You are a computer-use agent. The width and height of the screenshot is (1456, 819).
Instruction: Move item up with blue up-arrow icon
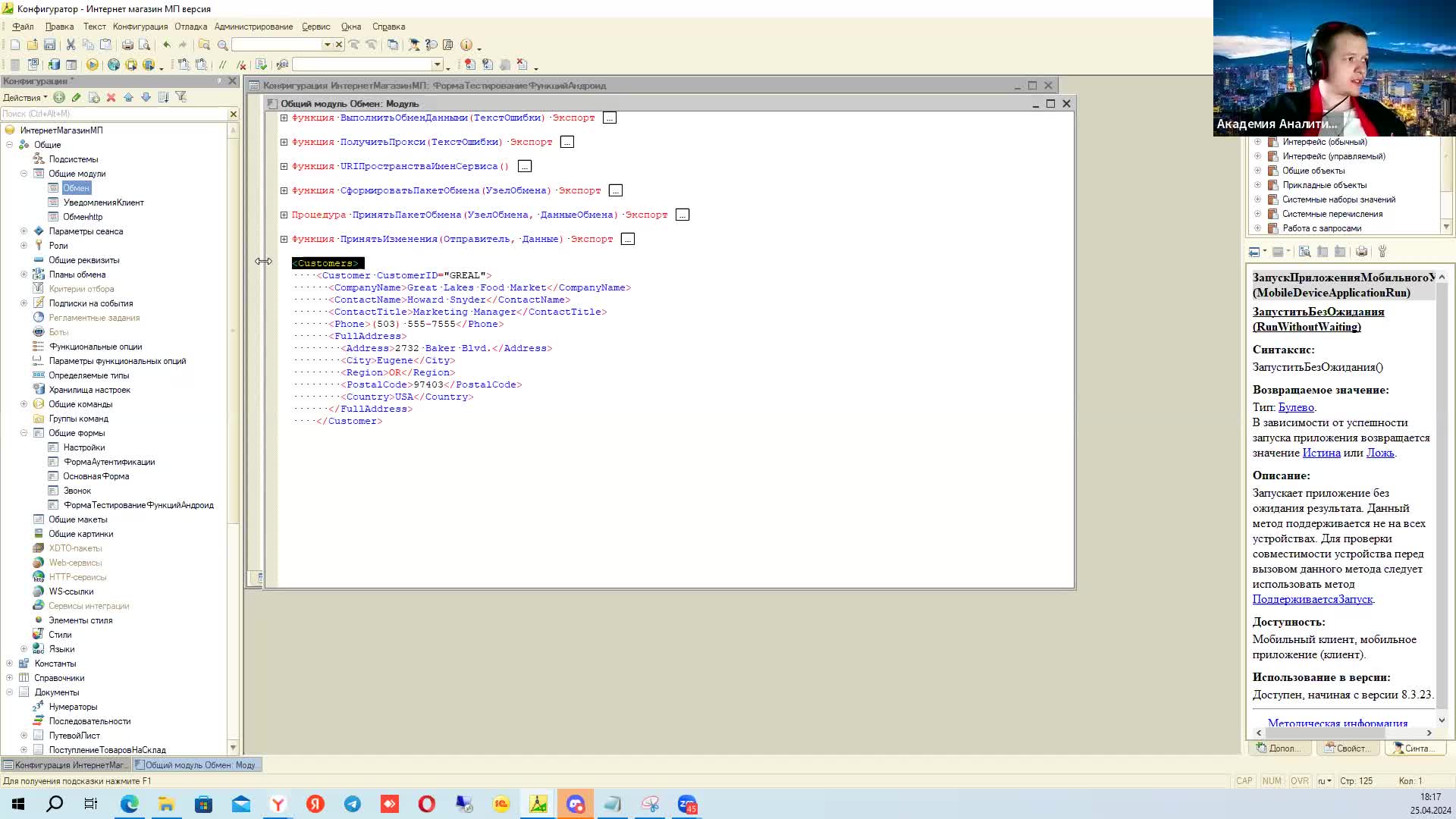coord(128,97)
